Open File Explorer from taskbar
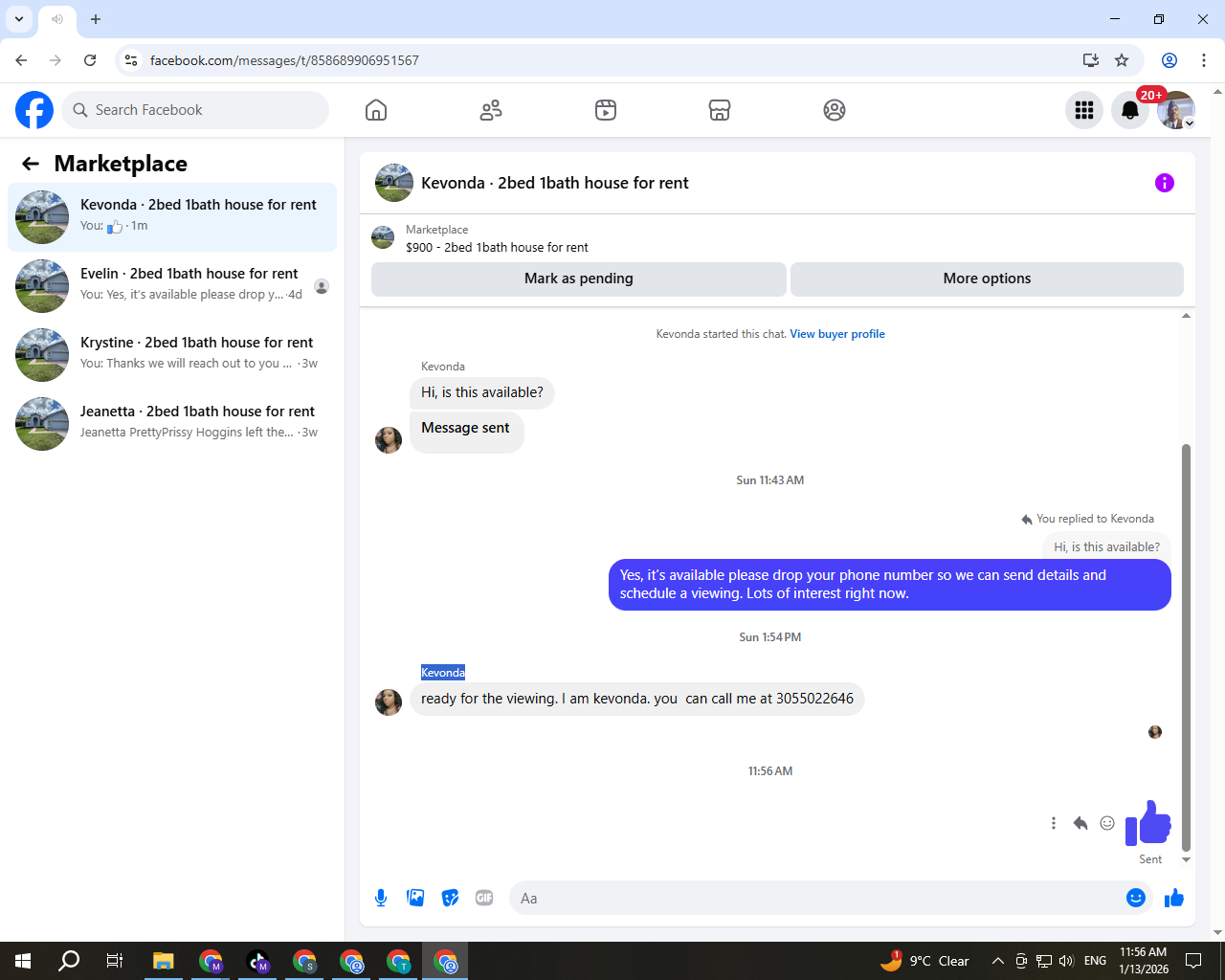 coord(163,961)
